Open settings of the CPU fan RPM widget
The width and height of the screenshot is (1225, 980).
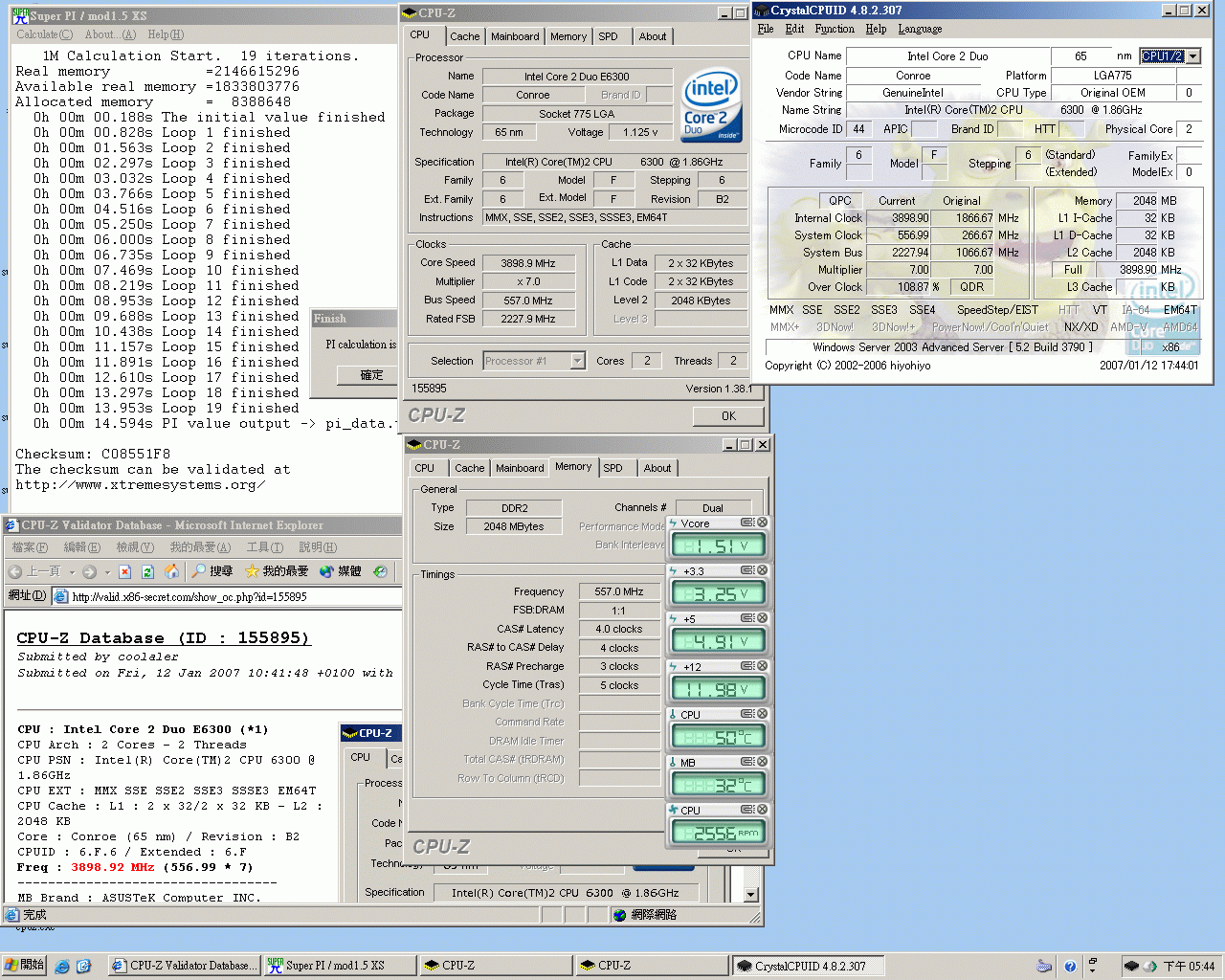747,810
